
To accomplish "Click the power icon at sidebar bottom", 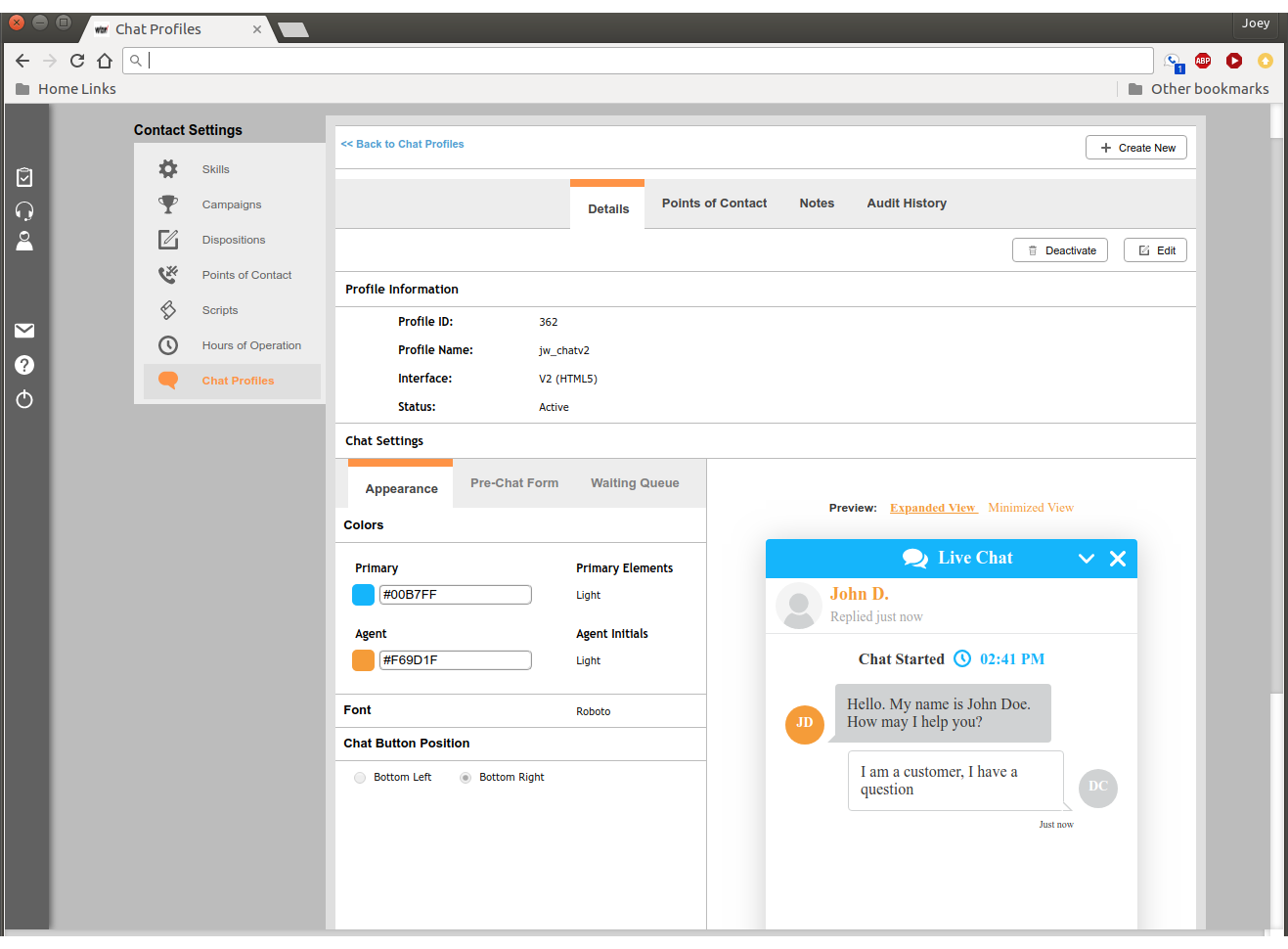I will [24, 398].
